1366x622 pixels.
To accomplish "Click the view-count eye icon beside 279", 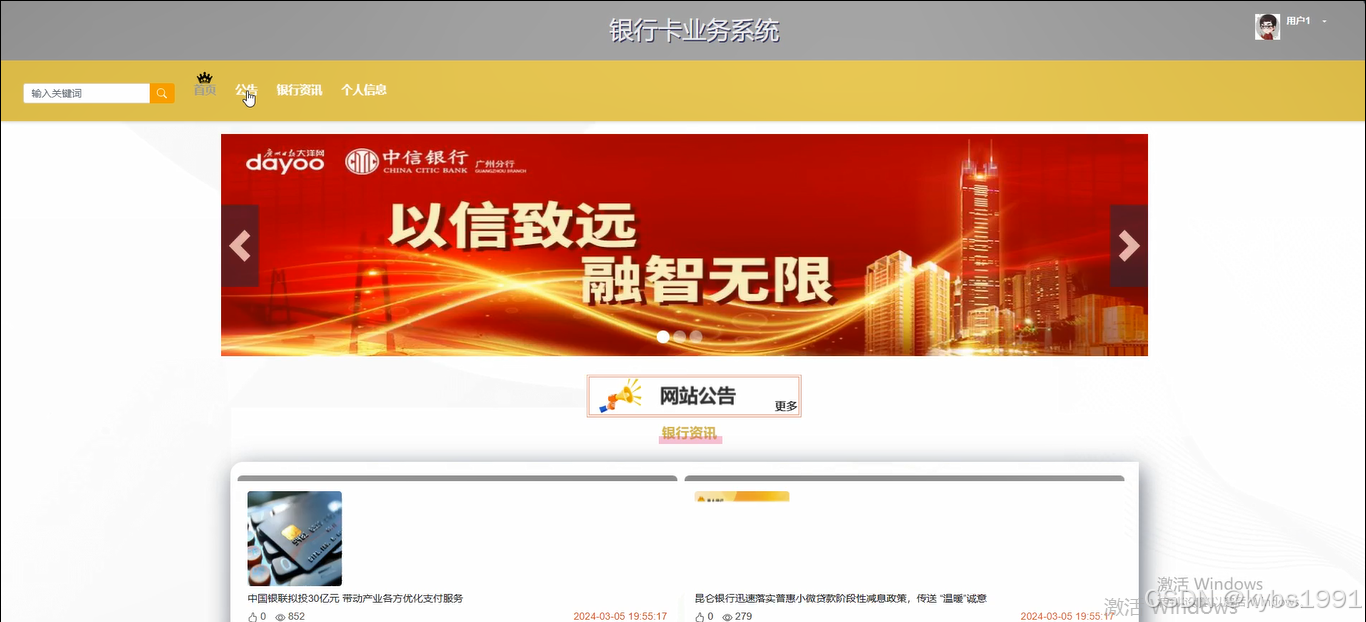I will click(x=727, y=617).
